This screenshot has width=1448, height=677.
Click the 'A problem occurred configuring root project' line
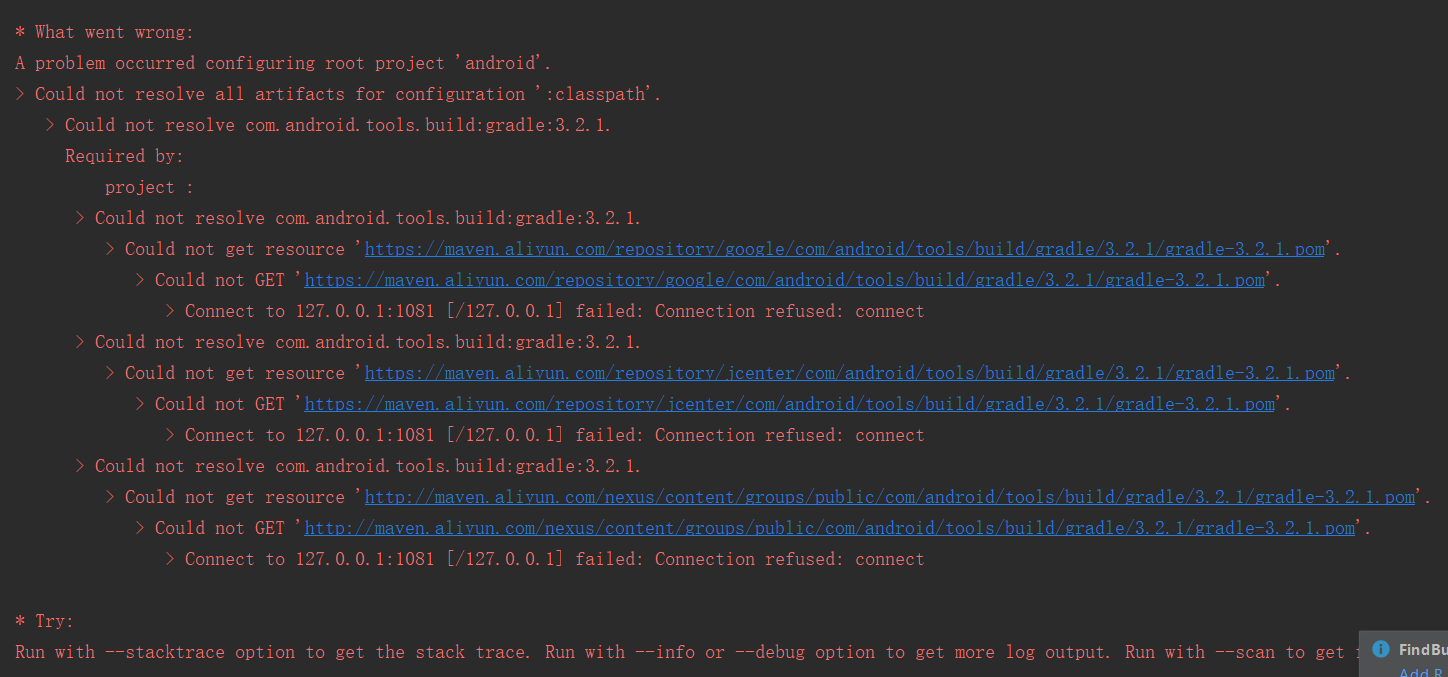tap(283, 63)
